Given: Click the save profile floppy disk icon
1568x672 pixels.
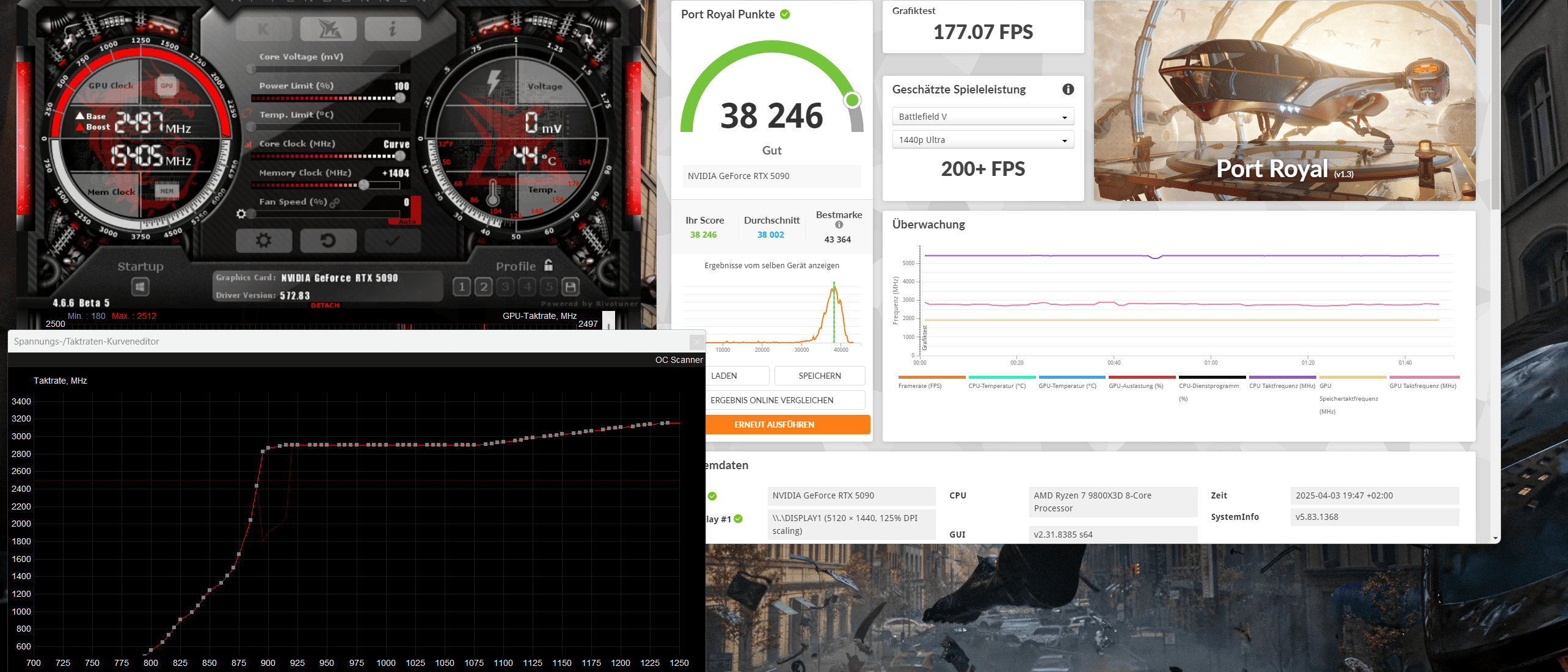Looking at the screenshot, I should [570, 287].
